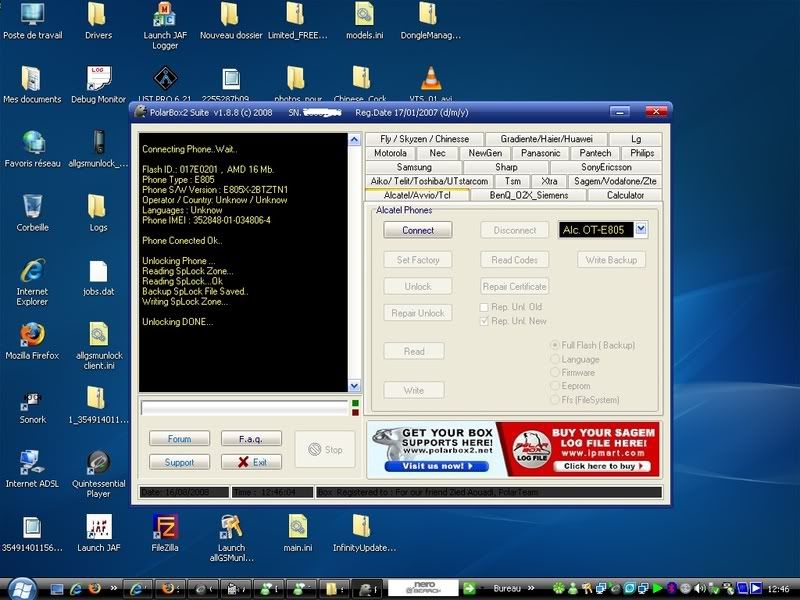
Task: Click the log scrollbar up arrow
Action: pyautogui.click(x=354, y=140)
